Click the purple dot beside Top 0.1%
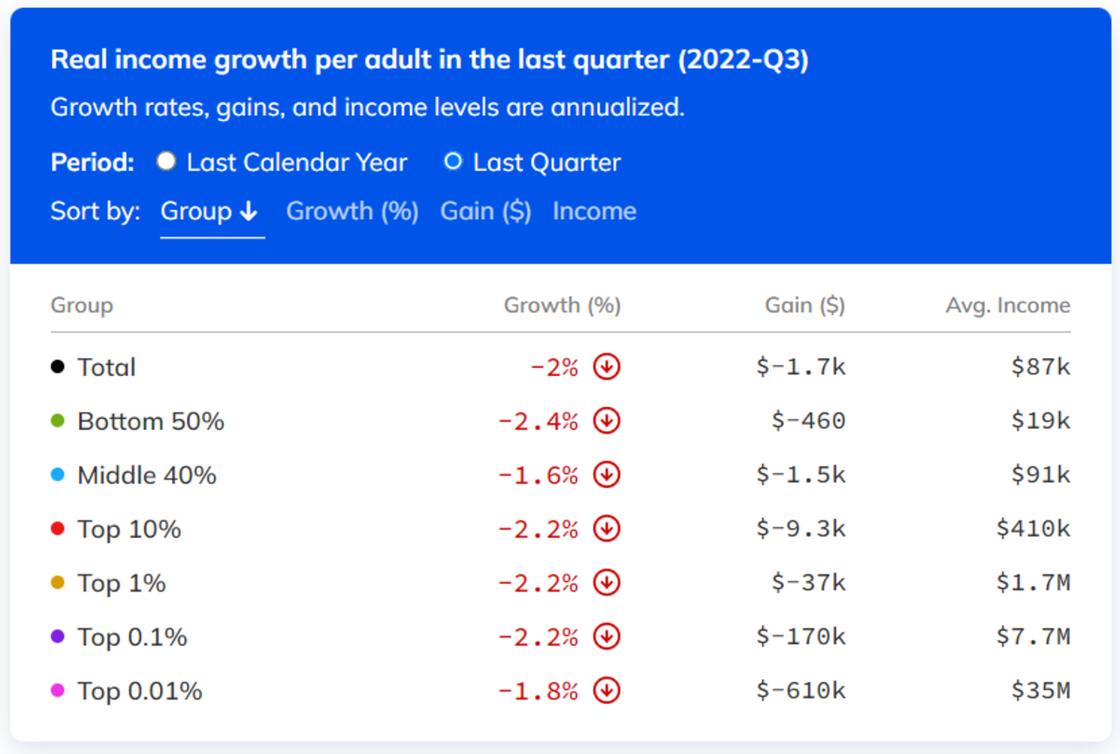The image size is (1120, 754). click(58, 637)
